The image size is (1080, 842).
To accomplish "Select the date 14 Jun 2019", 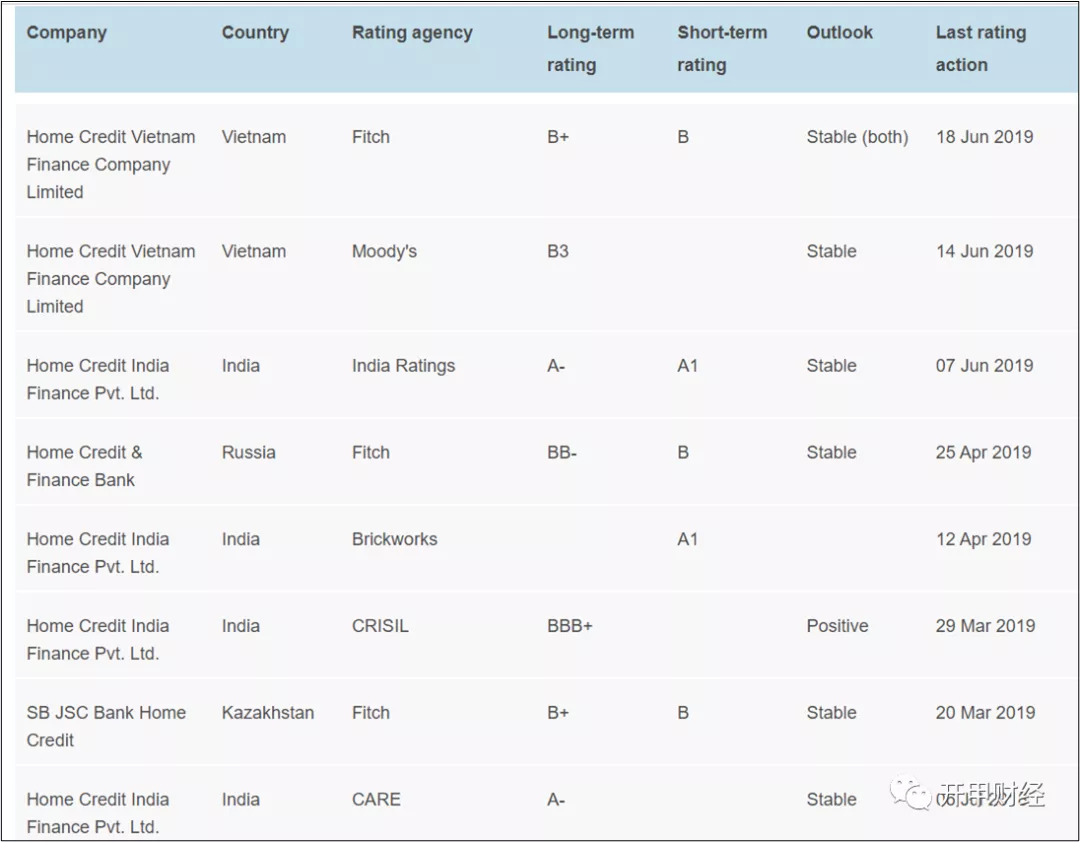I will click(x=984, y=251).
